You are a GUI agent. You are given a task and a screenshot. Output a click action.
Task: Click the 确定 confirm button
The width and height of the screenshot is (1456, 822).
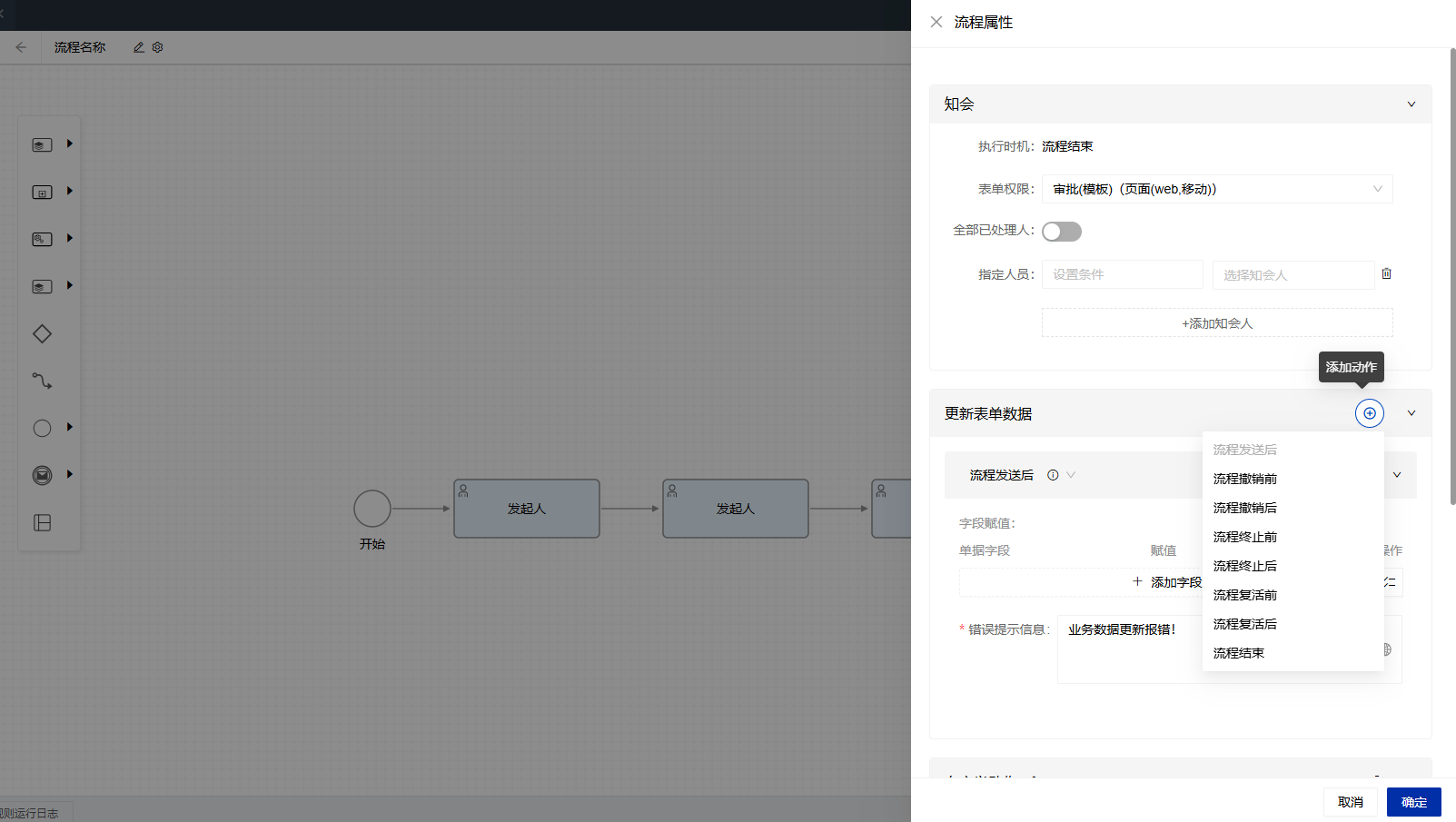coord(1413,802)
